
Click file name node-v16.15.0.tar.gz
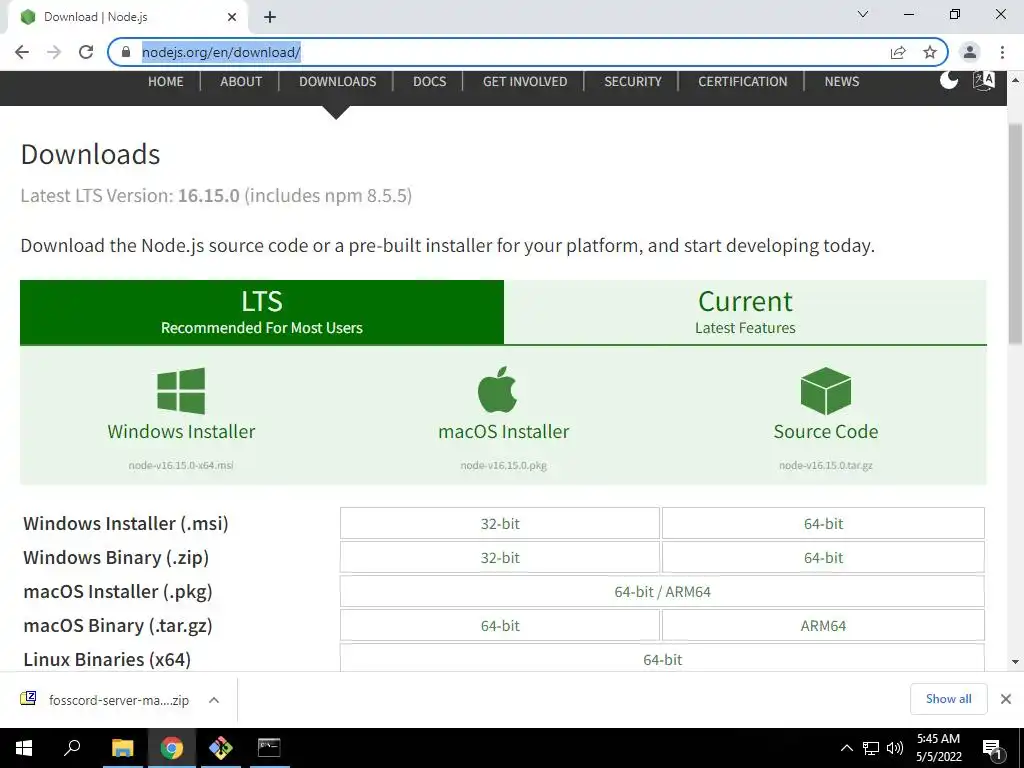point(825,466)
